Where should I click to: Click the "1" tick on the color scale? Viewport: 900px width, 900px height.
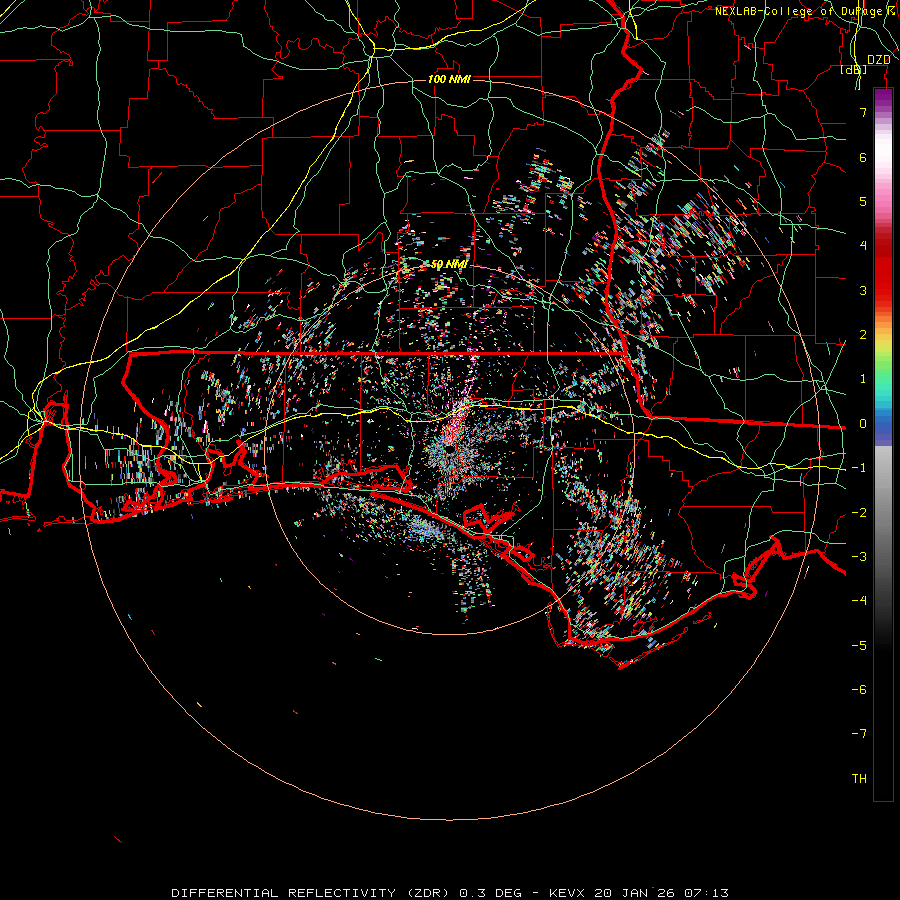(x=863, y=379)
